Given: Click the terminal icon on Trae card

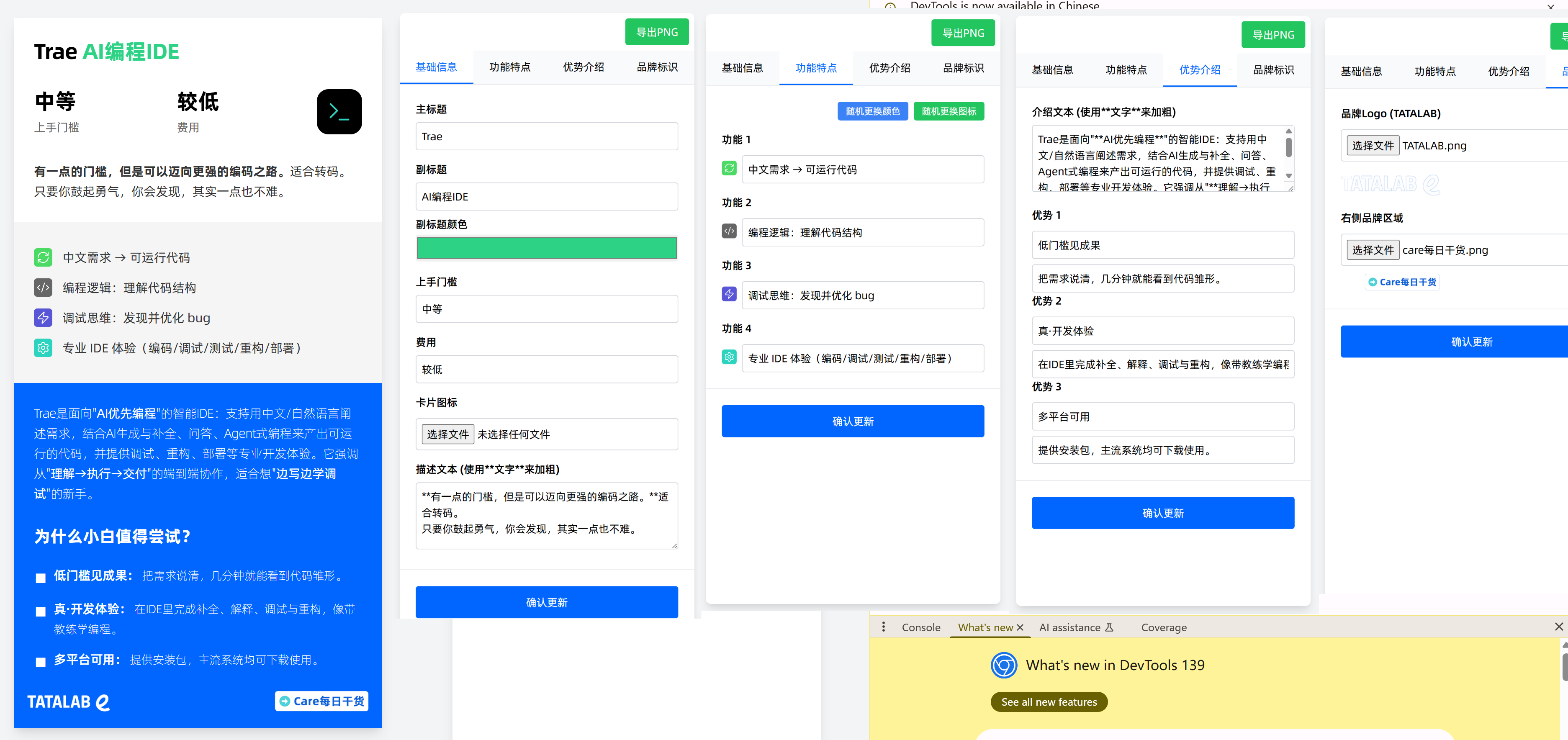Looking at the screenshot, I should point(339,112).
